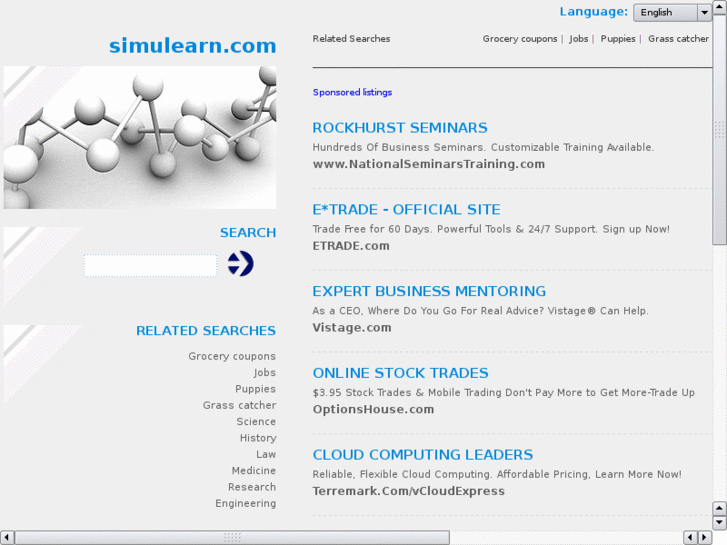This screenshot has width=727, height=545.
Task: Click the vertical scrollbar thumb
Action: [719, 129]
